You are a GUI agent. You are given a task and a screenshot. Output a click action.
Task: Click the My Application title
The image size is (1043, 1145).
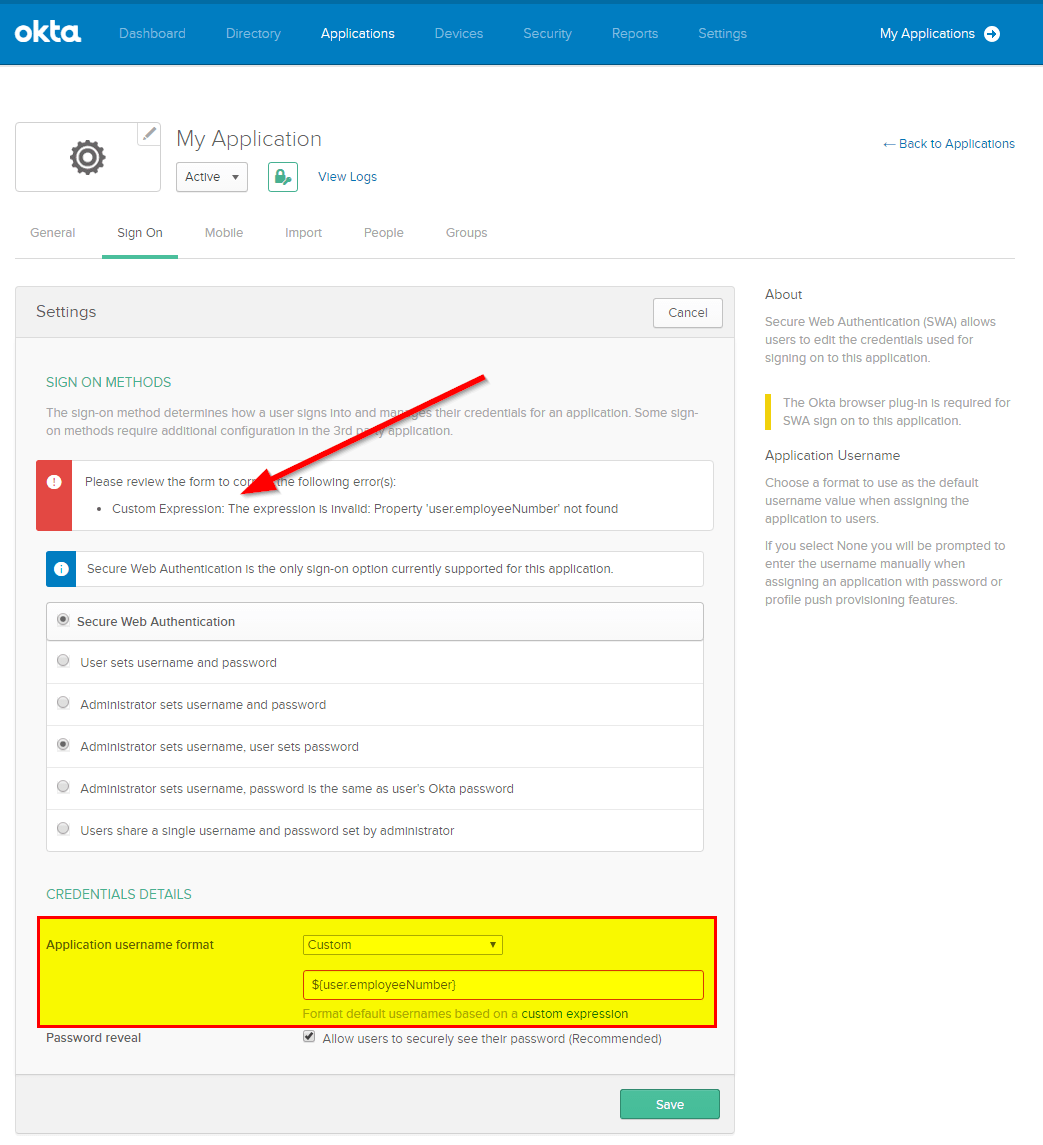pos(248,139)
